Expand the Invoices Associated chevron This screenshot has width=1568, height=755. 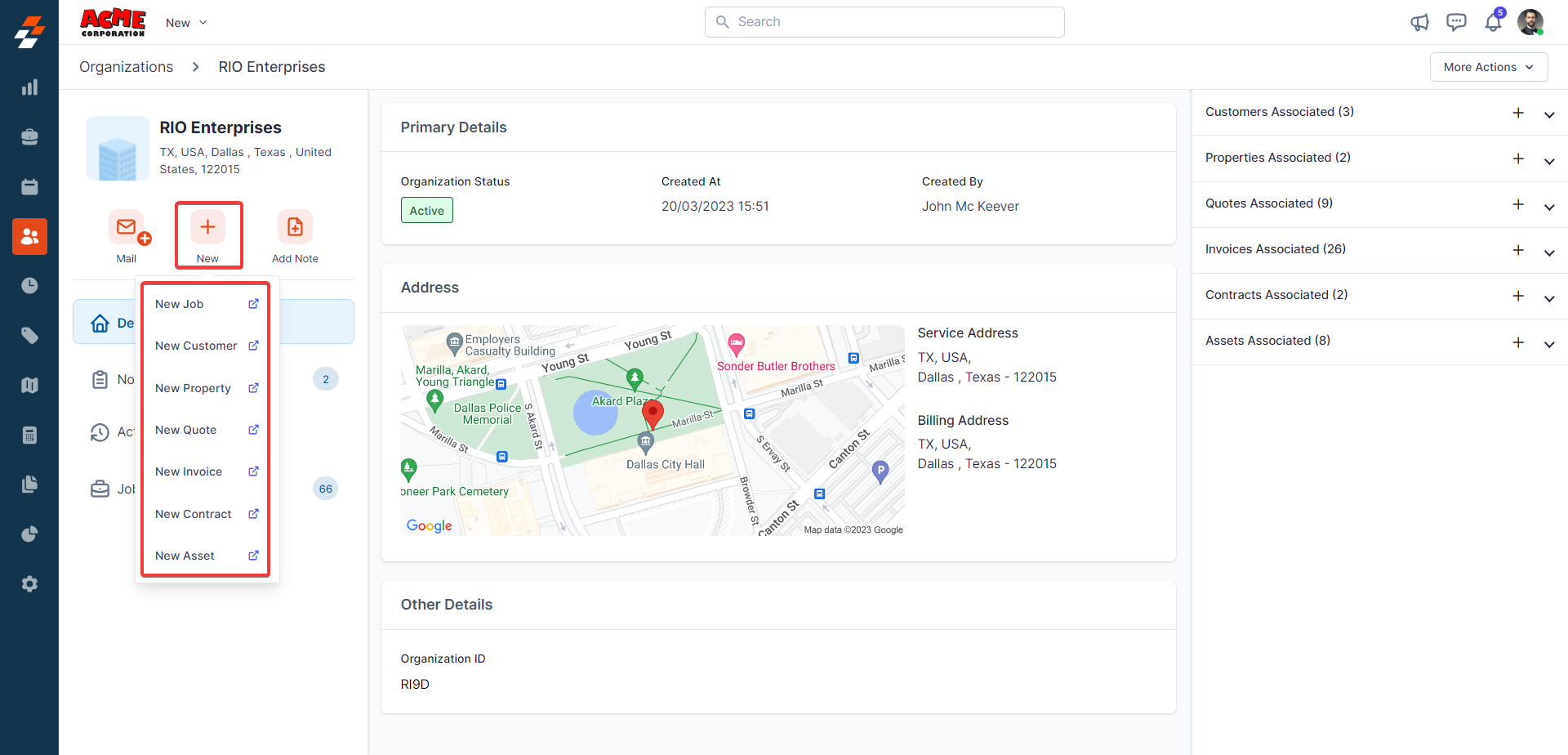coord(1549,252)
